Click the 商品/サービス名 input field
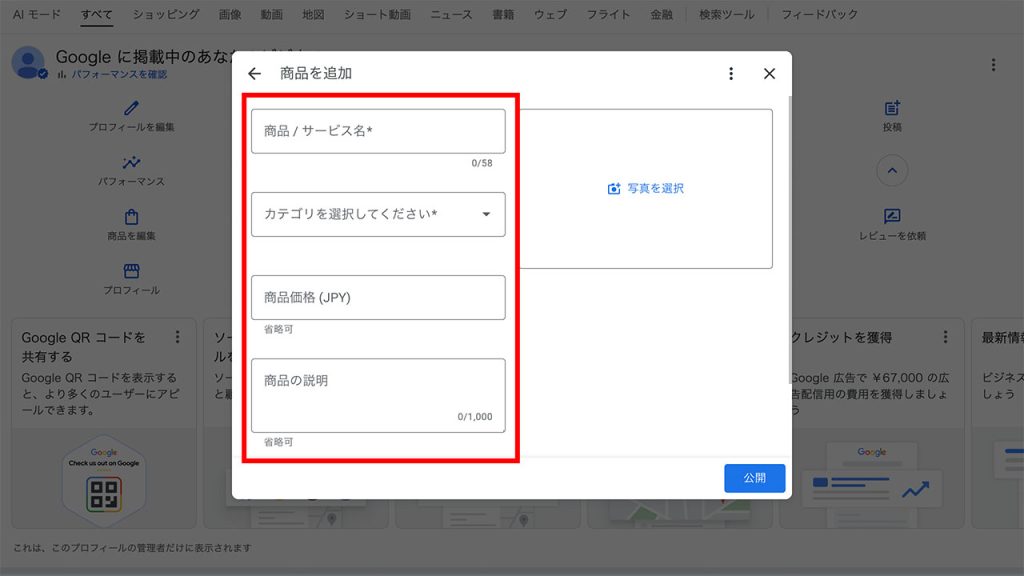Viewport: 1024px width, 576px height. pos(378,130)
